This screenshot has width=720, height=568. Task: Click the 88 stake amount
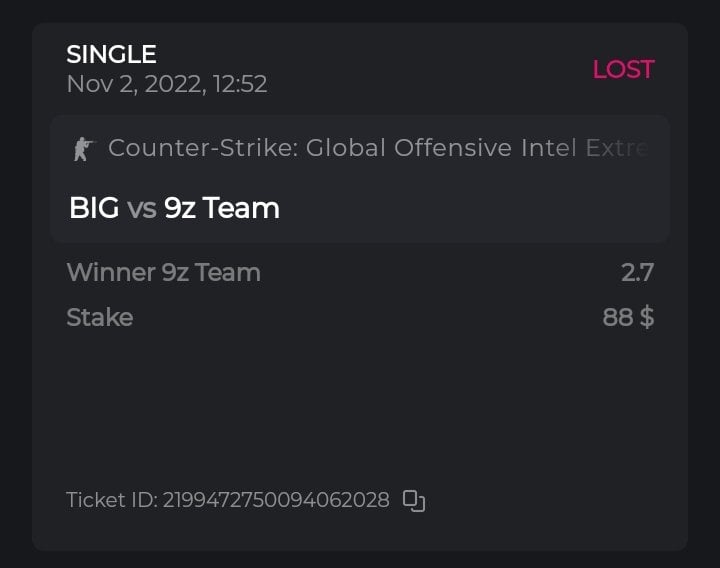617,318
